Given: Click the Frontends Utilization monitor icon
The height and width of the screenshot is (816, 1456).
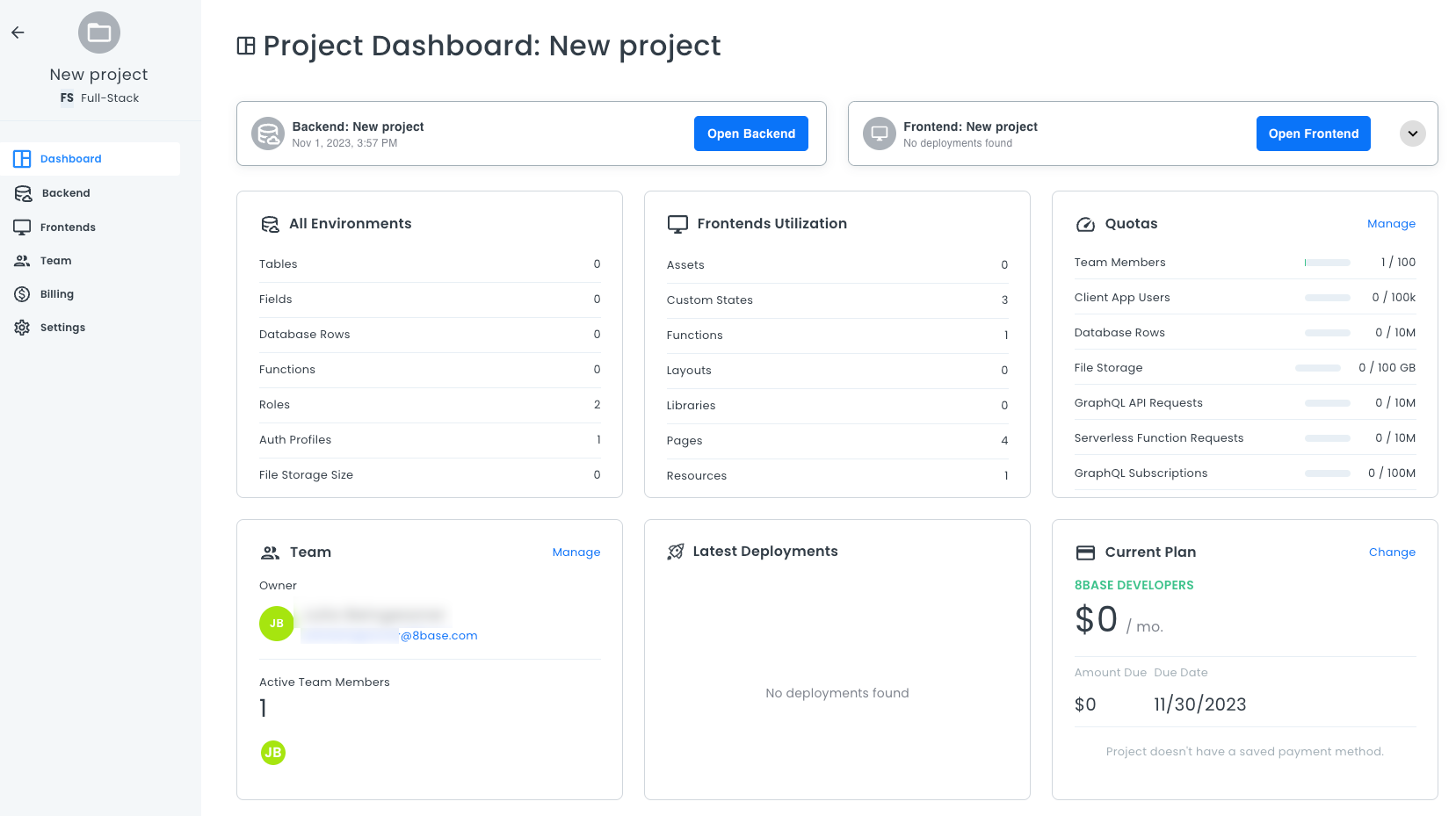Looking at the screenshot, I should pyautogui.click(x=677, y=224).
